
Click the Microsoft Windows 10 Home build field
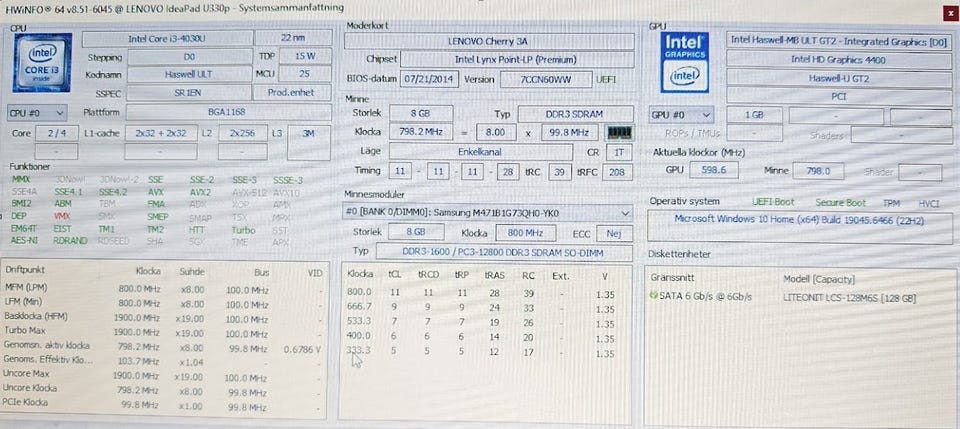point(800,227)
